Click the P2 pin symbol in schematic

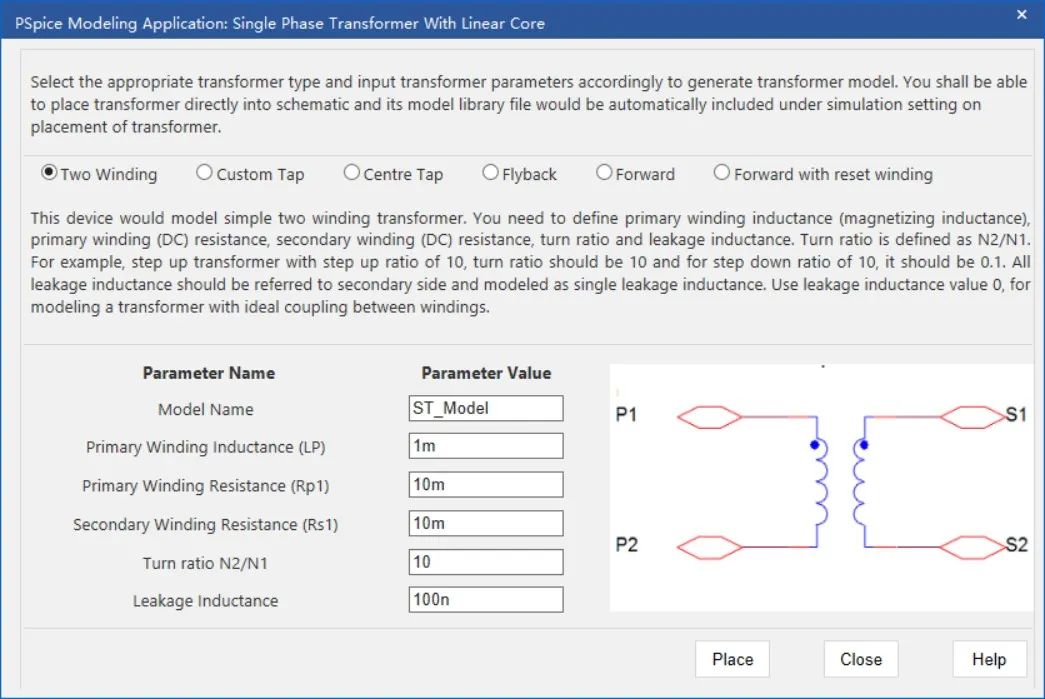click(709, 547)
